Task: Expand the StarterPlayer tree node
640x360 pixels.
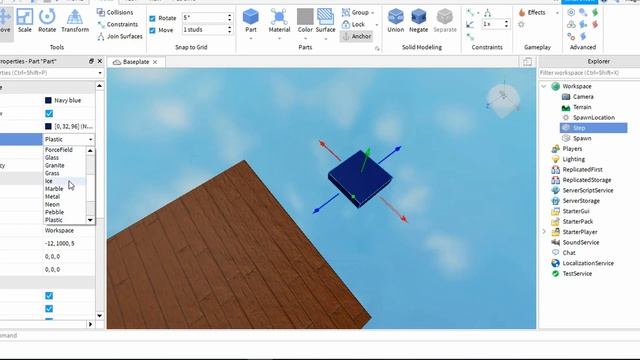Action: coord(544,232)
